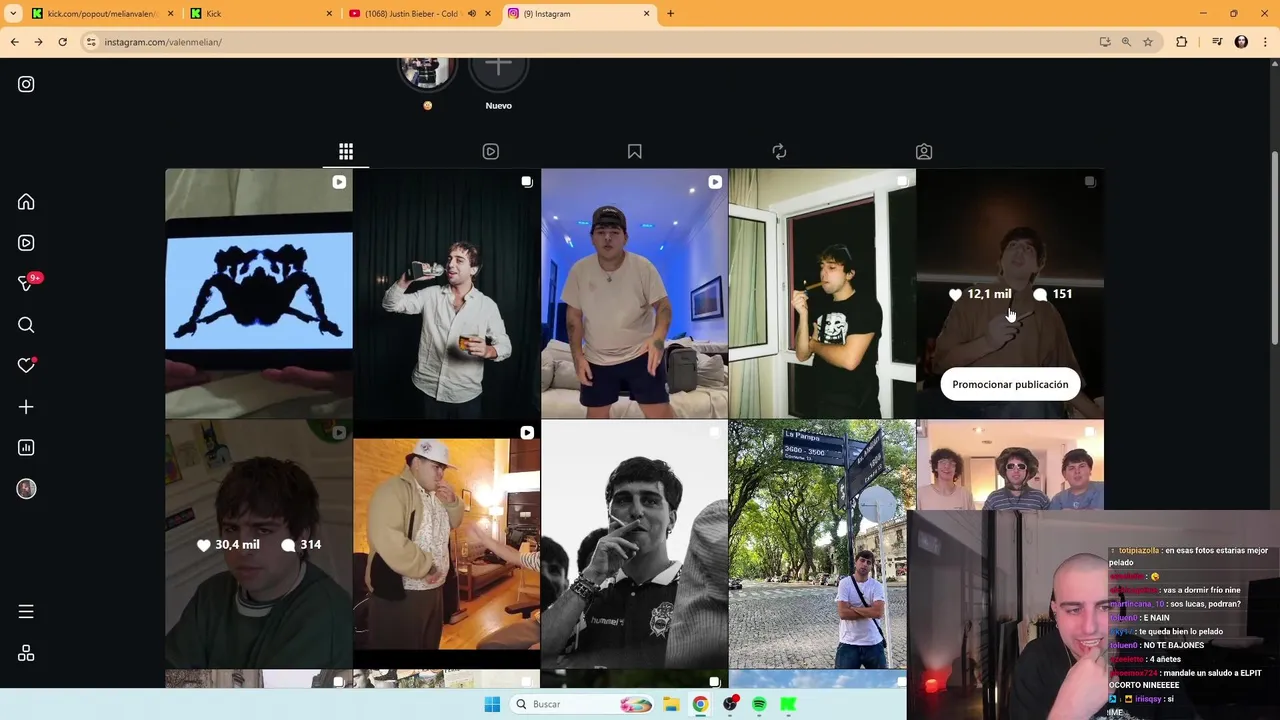Open media controls in Chrome toolbar

click(1217, 42)
